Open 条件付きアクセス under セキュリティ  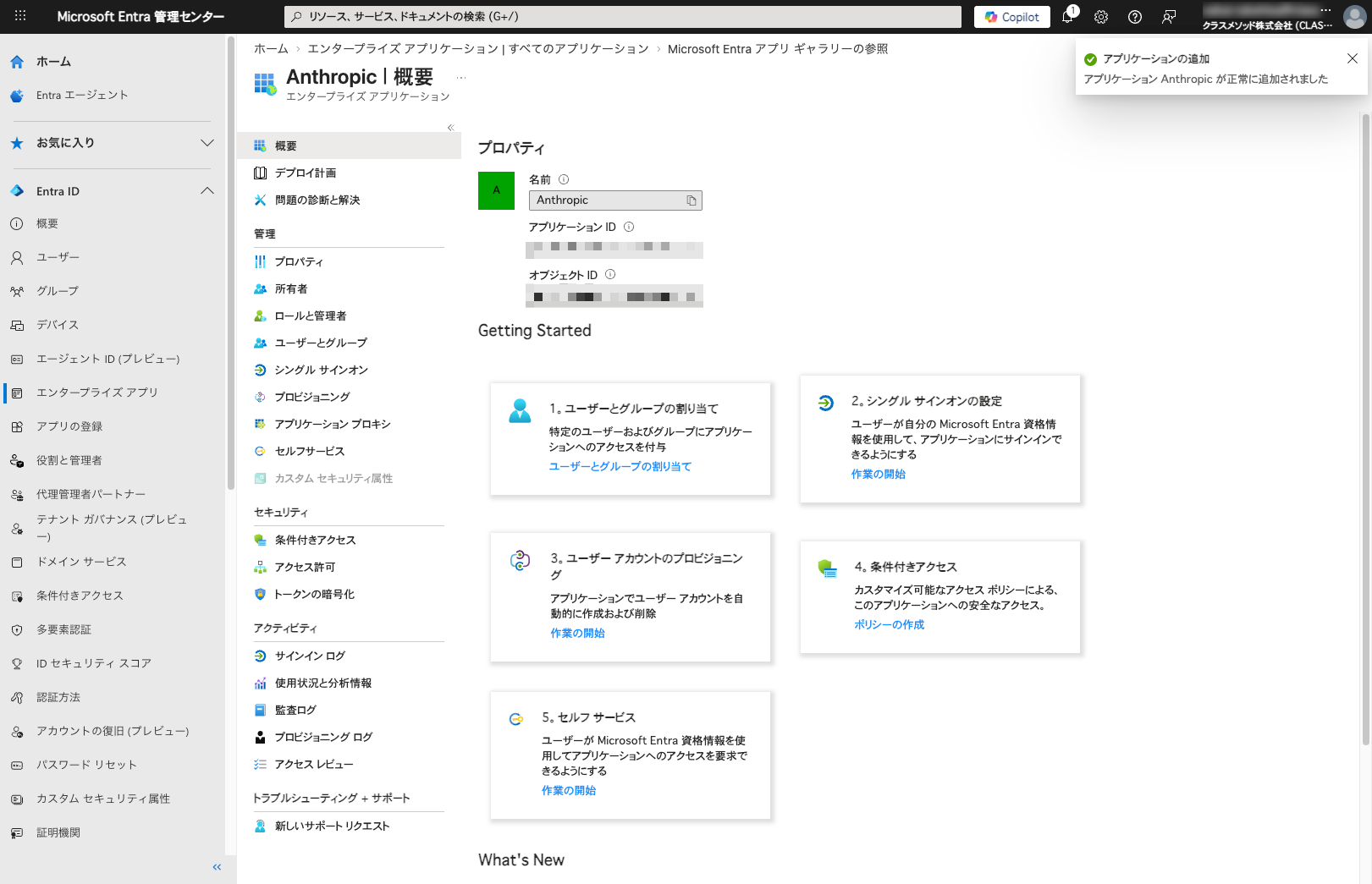pyautogui.click(x=315, y=540)
